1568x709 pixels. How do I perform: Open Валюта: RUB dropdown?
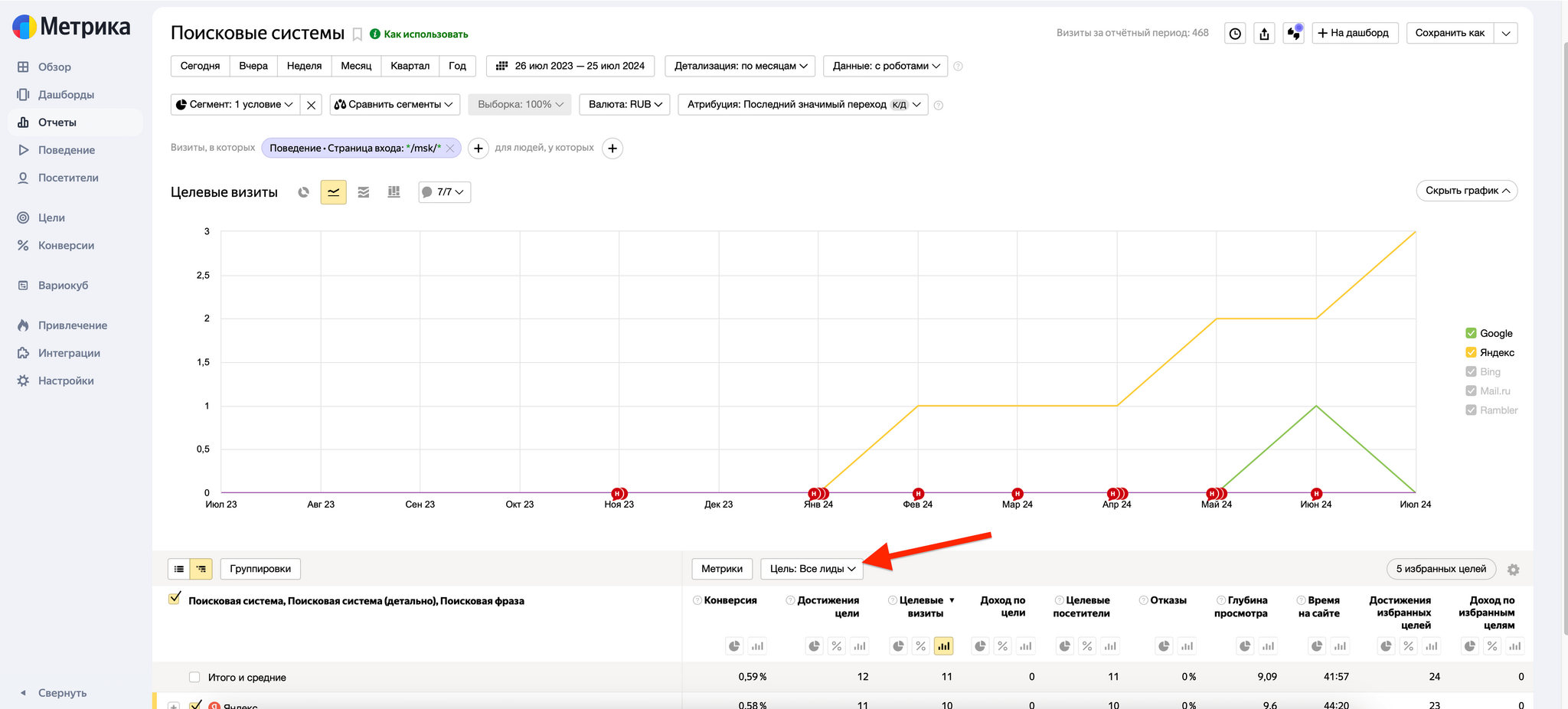(625, 105)
